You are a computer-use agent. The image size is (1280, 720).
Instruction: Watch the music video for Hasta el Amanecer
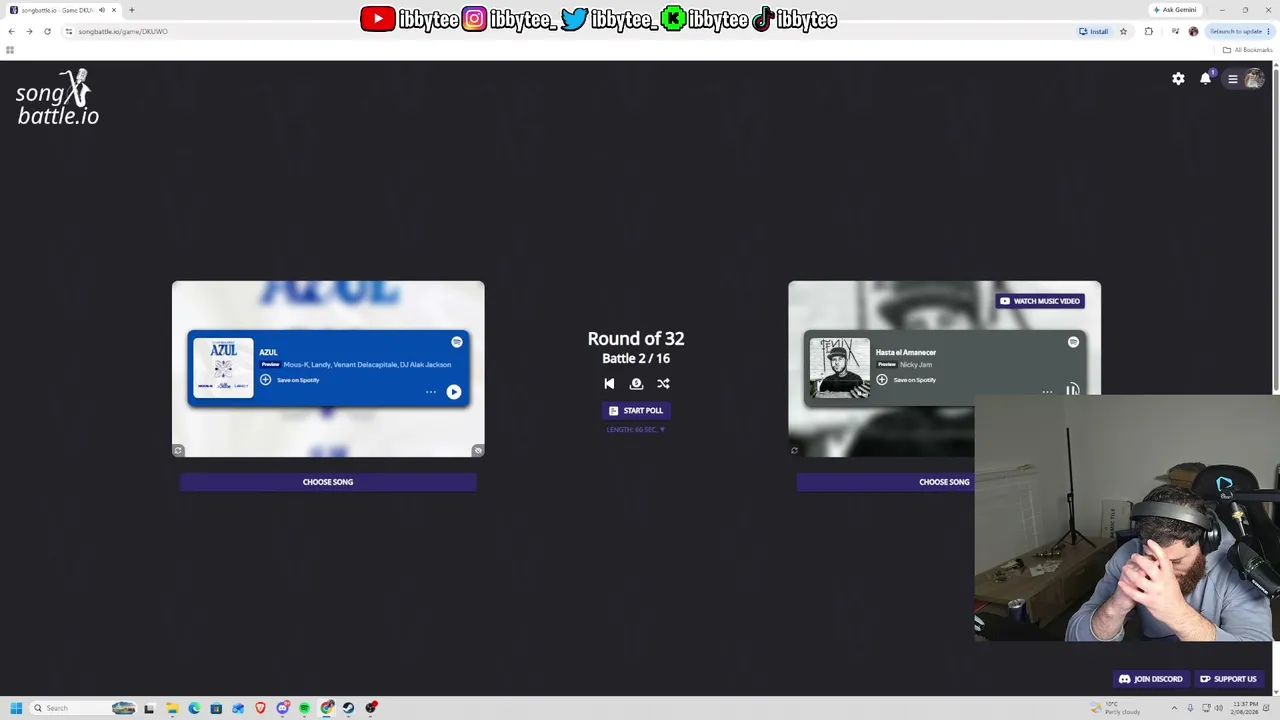(x=1040, y=301)
